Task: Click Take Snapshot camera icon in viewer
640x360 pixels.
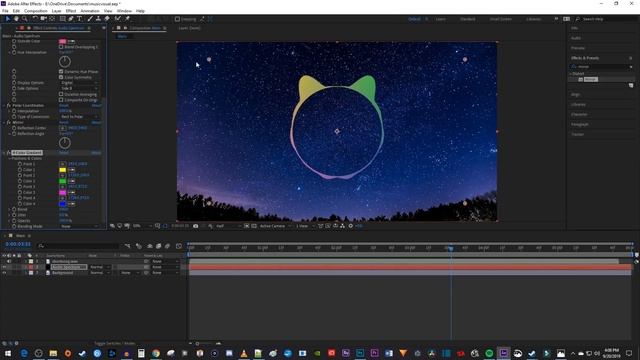Action: coord(196,226)
